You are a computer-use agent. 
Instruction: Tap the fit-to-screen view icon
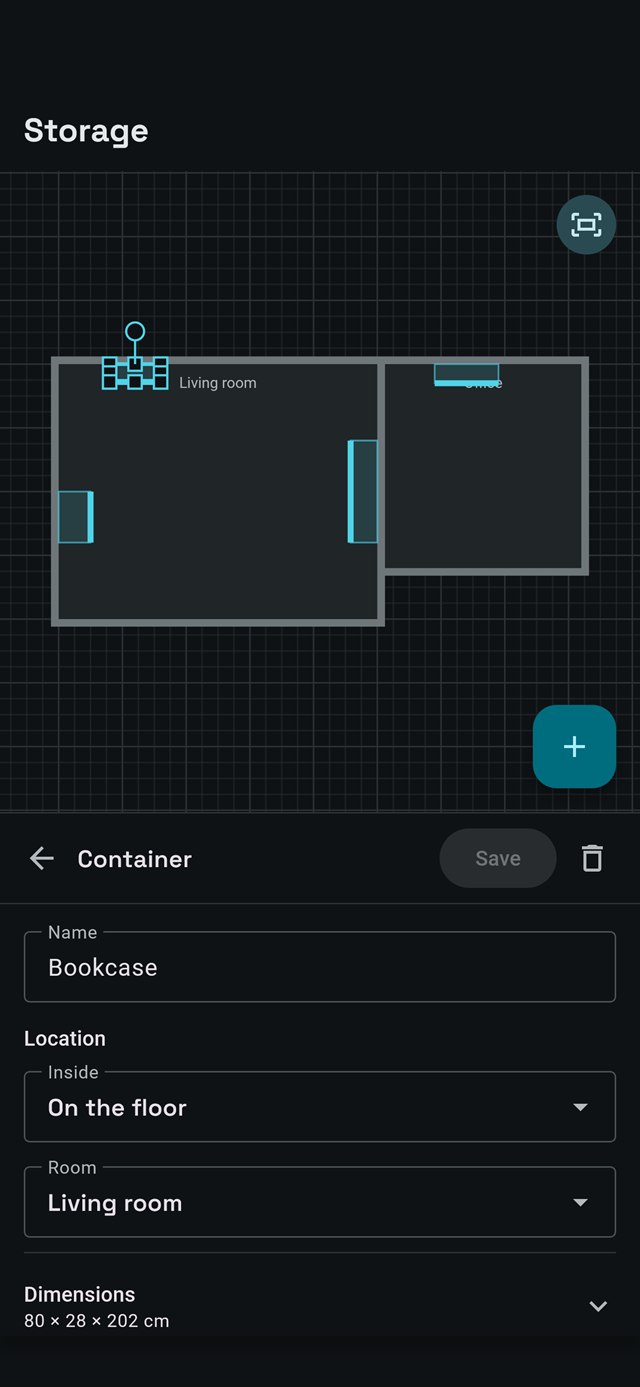(586, 224)
